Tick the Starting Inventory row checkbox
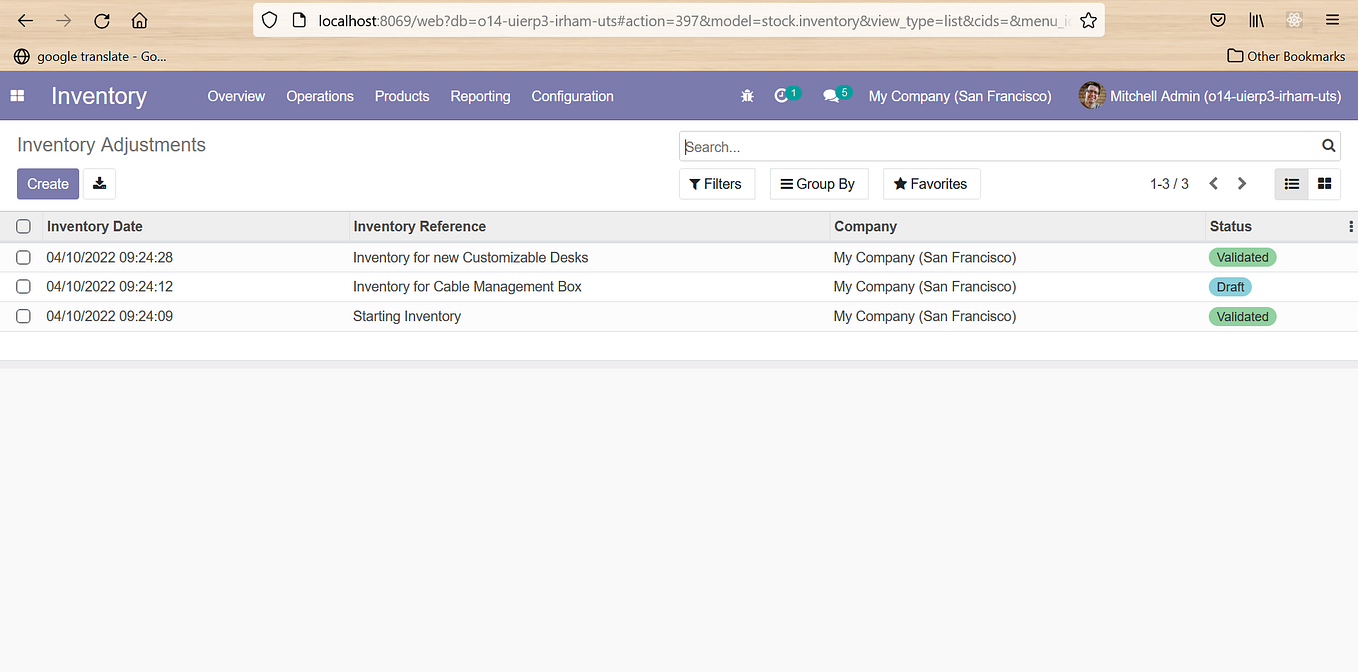Viewport: 1358px width, 672px height. (x=23, y=316)
